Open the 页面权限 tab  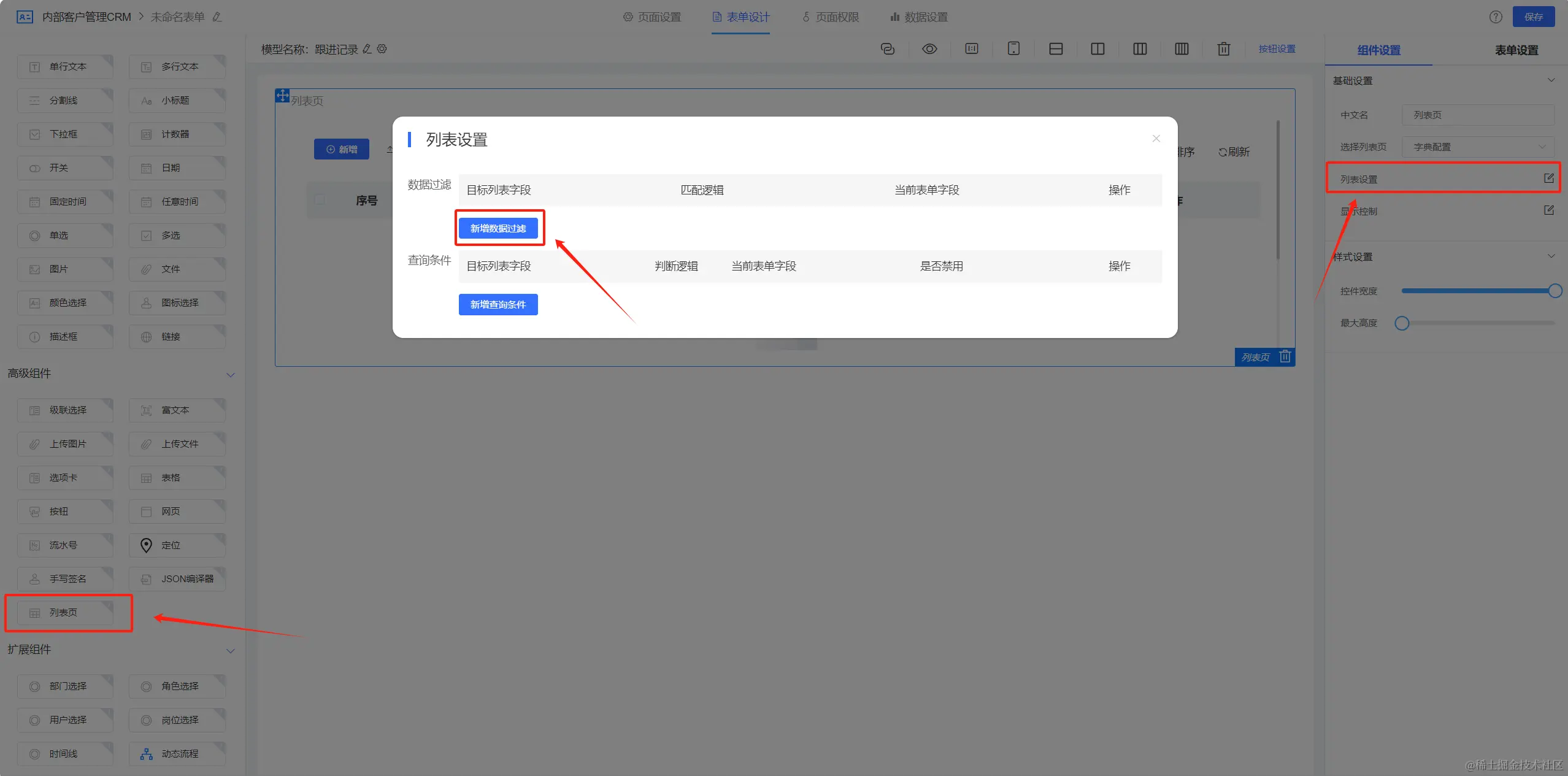point(831,17)
